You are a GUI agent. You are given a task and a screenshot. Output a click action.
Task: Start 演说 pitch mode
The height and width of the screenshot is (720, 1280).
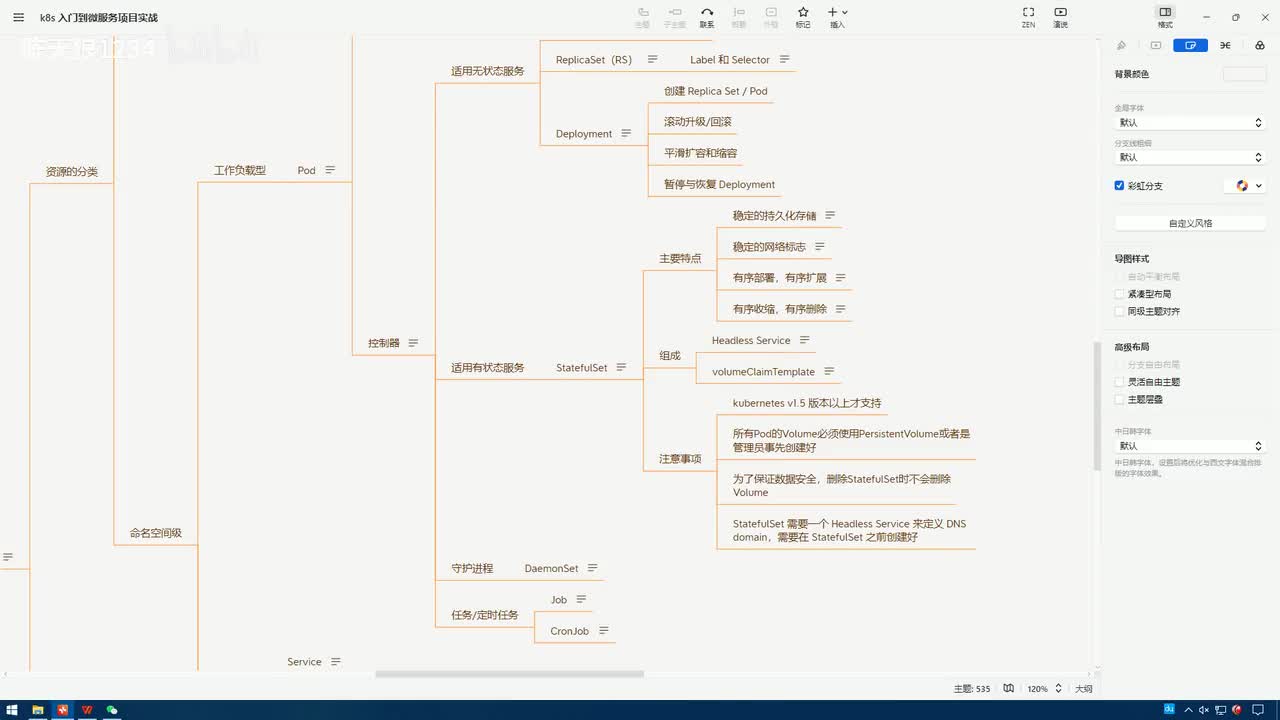1060,17
